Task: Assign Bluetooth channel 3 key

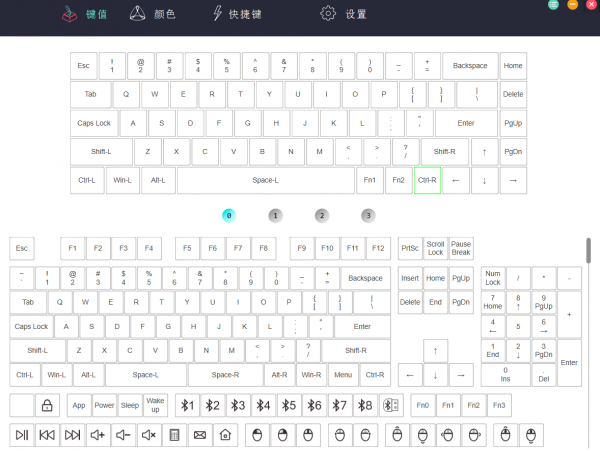Action: tap(238, 405)
